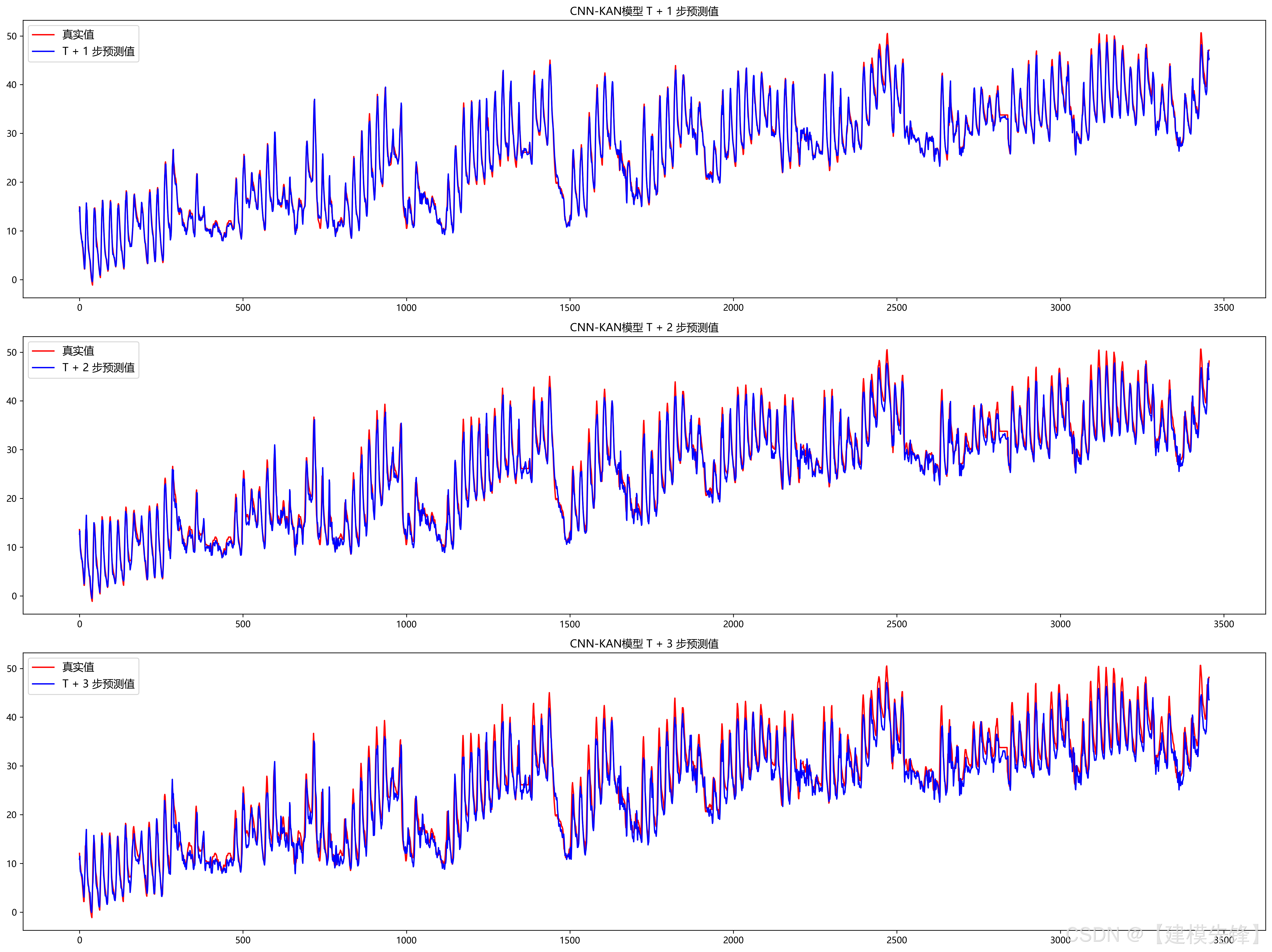Image resolution: width=1272 pixels, height=952 pixels.
Task: Click y-axis label 40 in T + 2 chart
Action: point(12,401)
